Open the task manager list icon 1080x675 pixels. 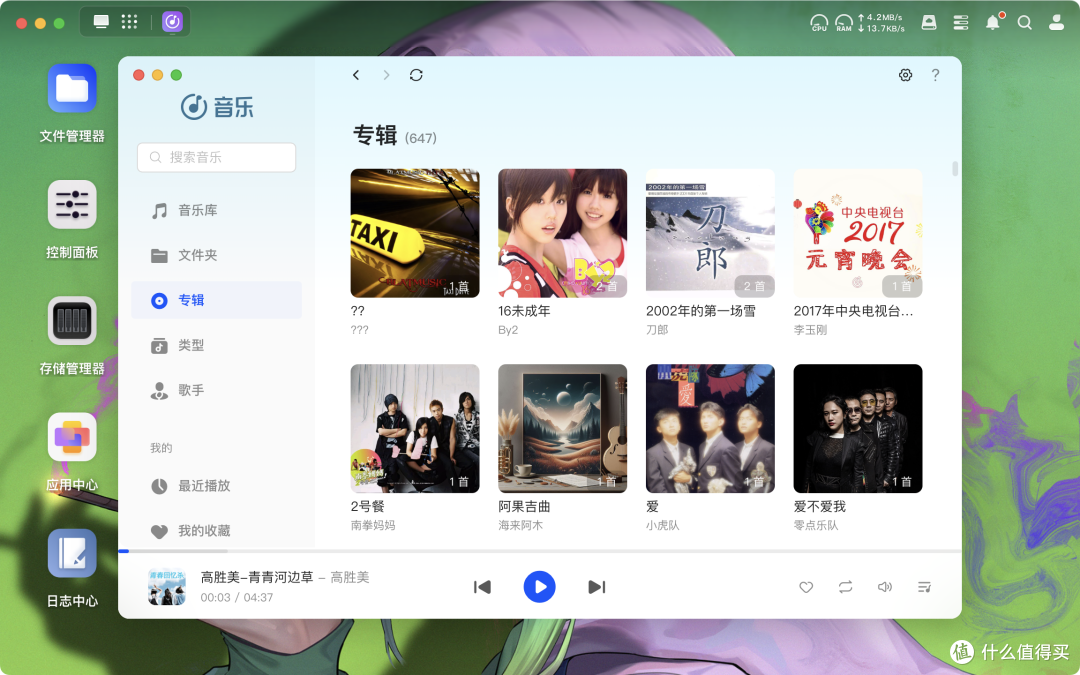(961, 23)
